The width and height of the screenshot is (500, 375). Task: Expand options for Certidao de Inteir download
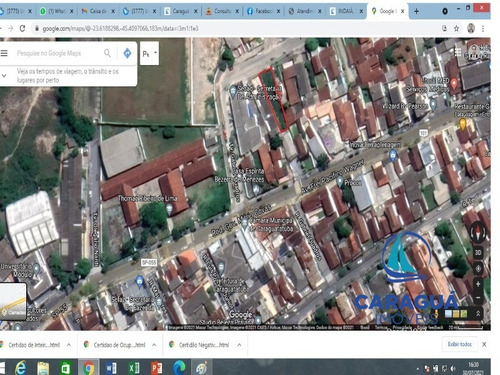[x=69, y=345]
